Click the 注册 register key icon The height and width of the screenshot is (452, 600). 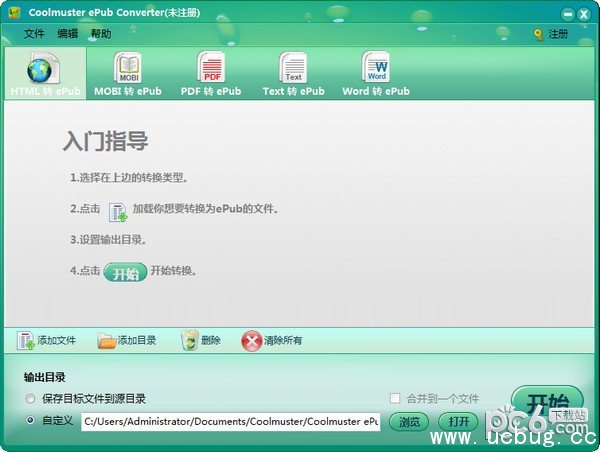click(538, 34)
